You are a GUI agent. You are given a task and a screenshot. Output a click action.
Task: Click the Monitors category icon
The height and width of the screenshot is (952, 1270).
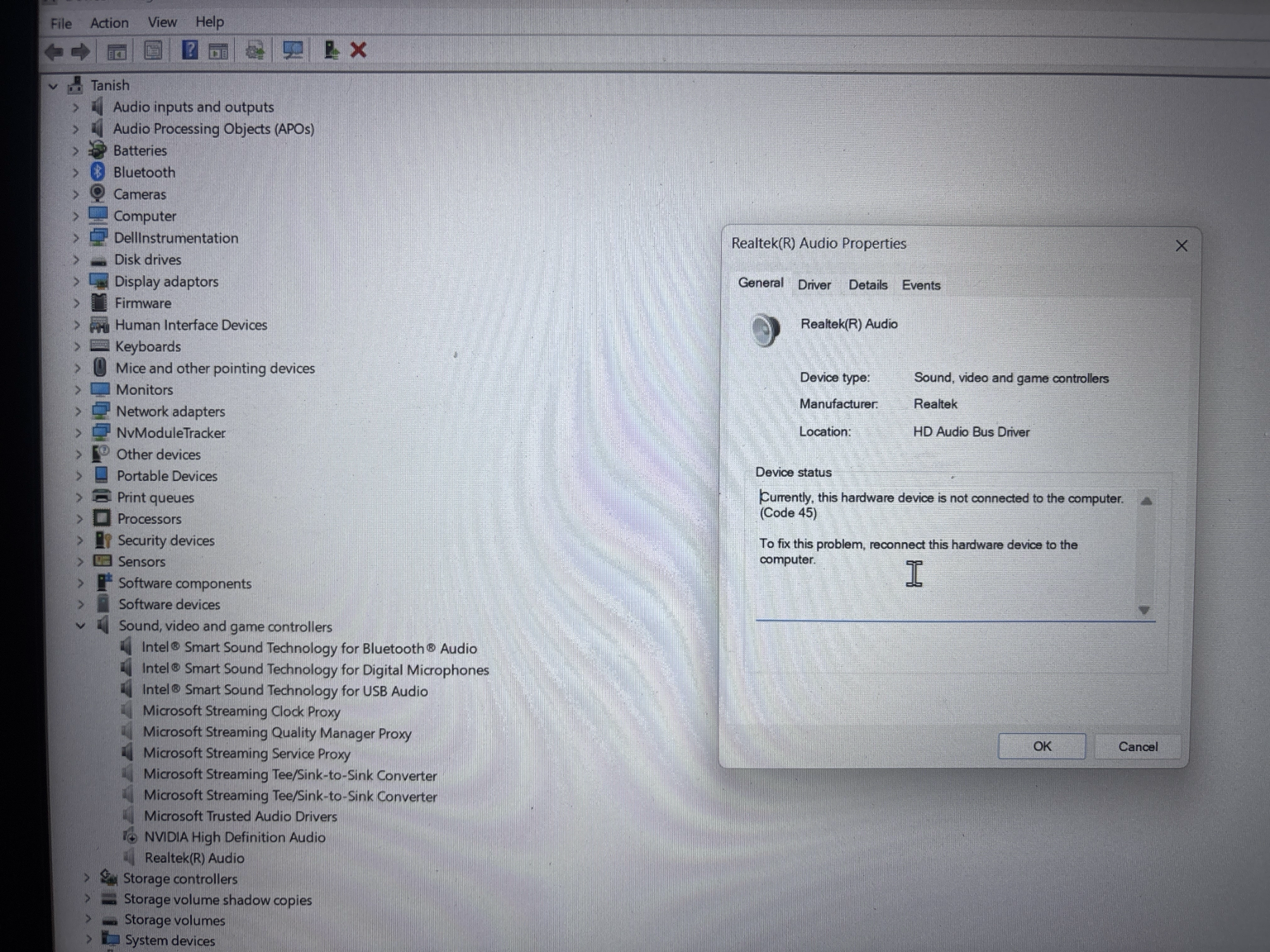[100, 389]
